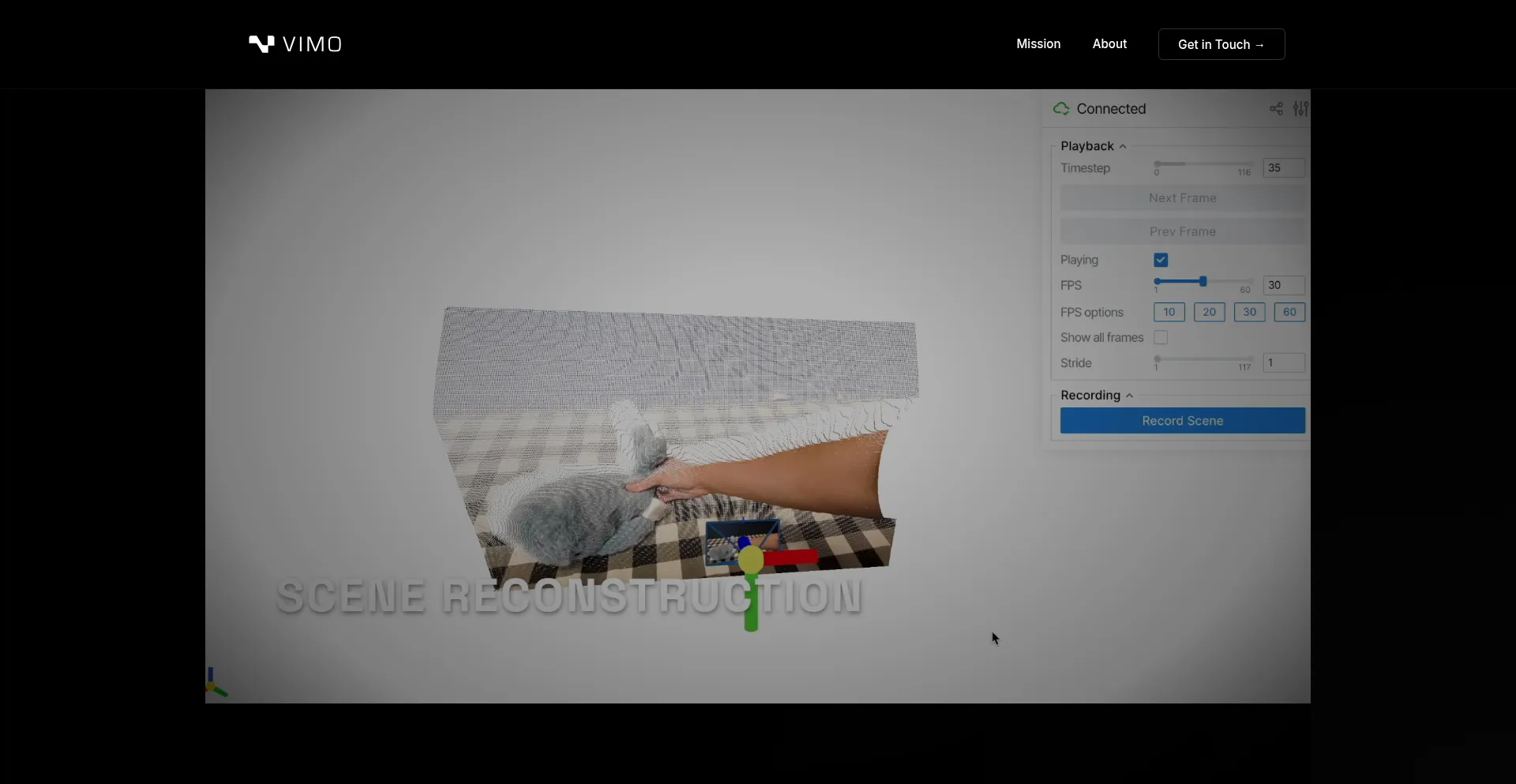Click the FPS slider handle
Image resolution: width=1516 pixels, height=784 pixels.
point(1203,282)
